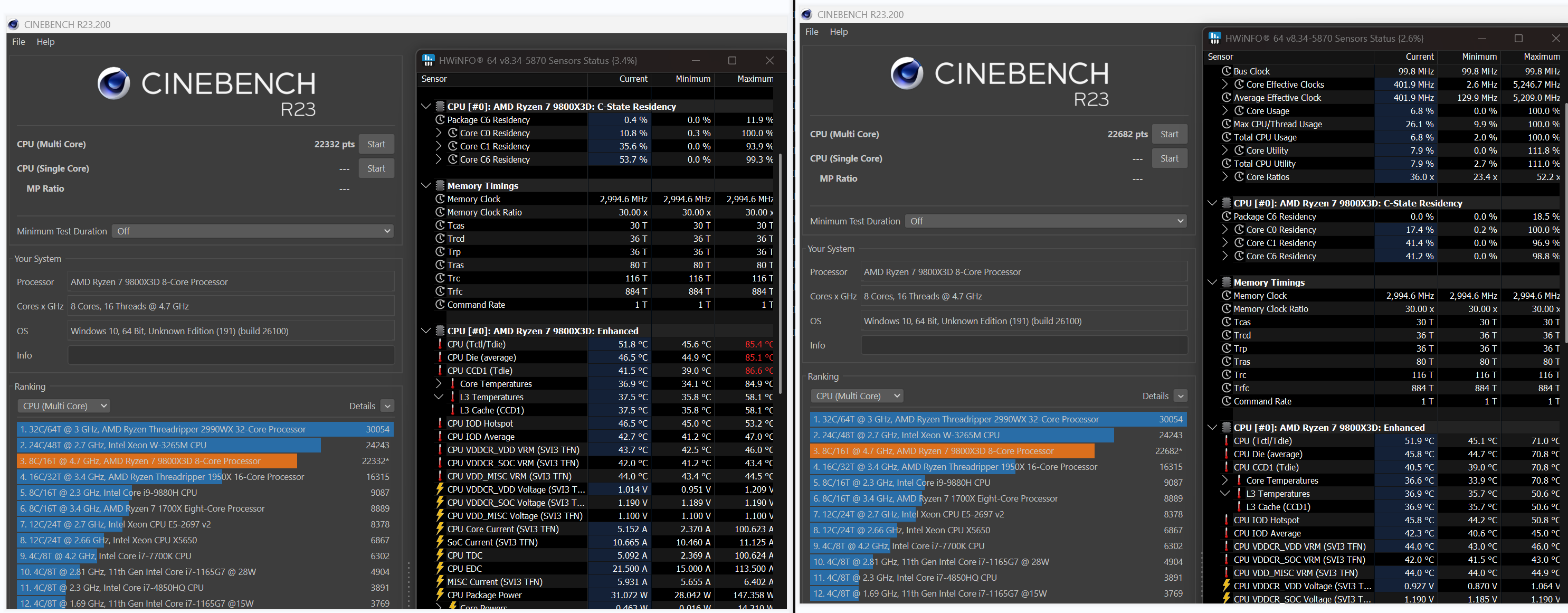Click lightning icon beside CPU Package Power
1568x613 pixels.
(440, 595)
